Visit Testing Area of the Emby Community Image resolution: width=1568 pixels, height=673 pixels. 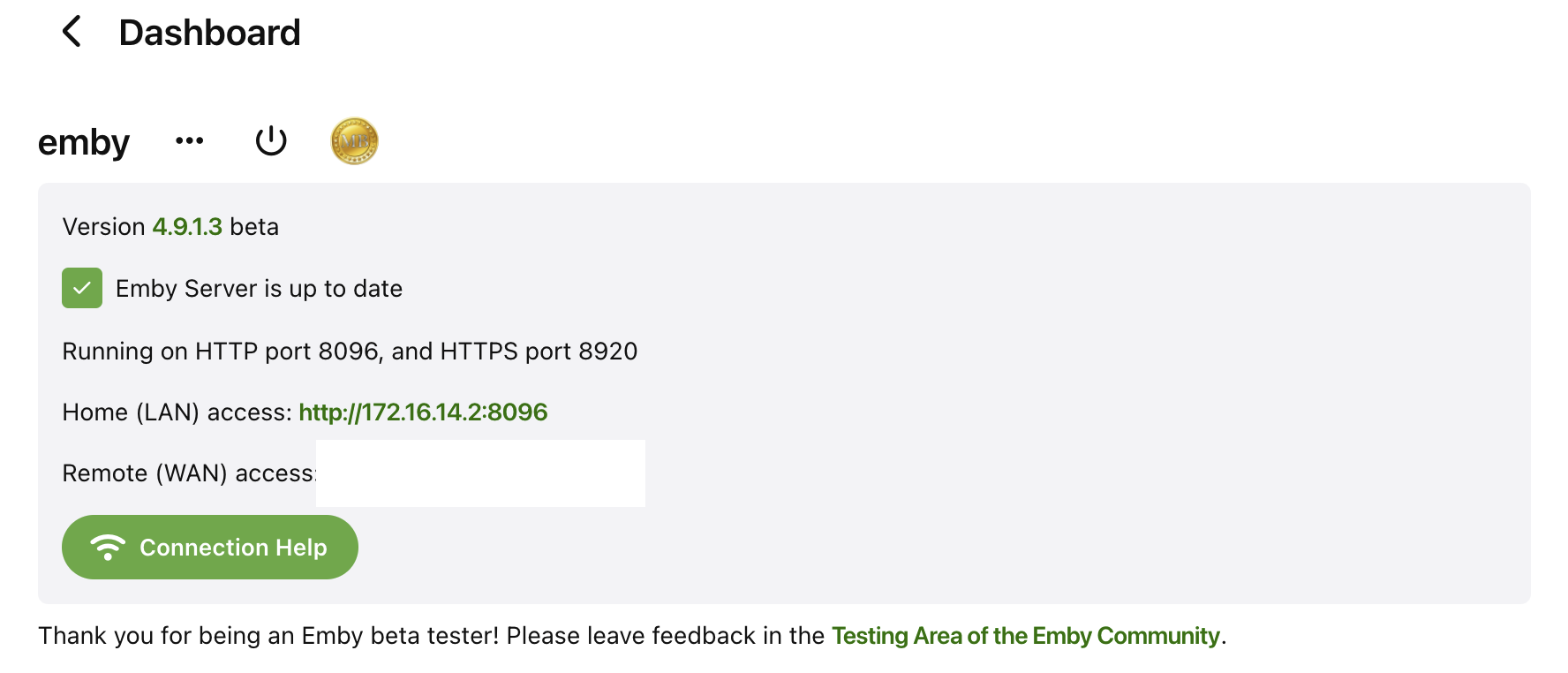(x=1025, y=636)
